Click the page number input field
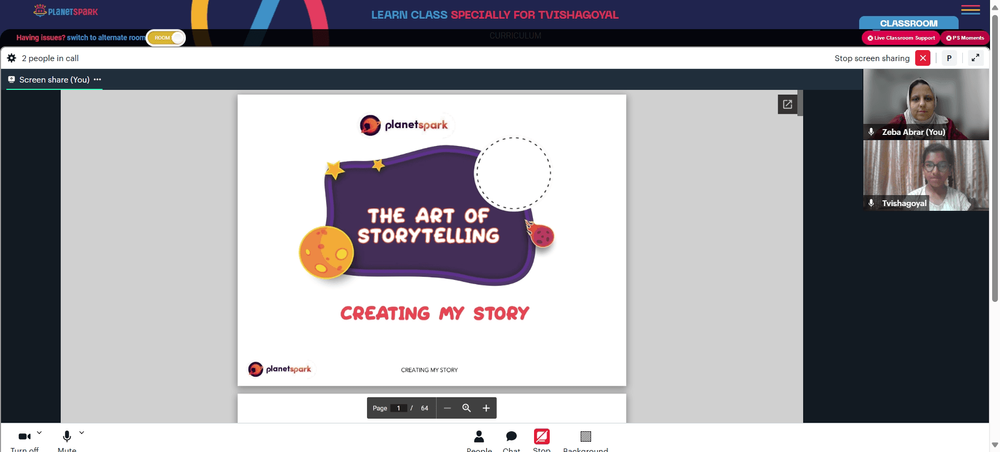1000x452 pixels. click(399, 408)
